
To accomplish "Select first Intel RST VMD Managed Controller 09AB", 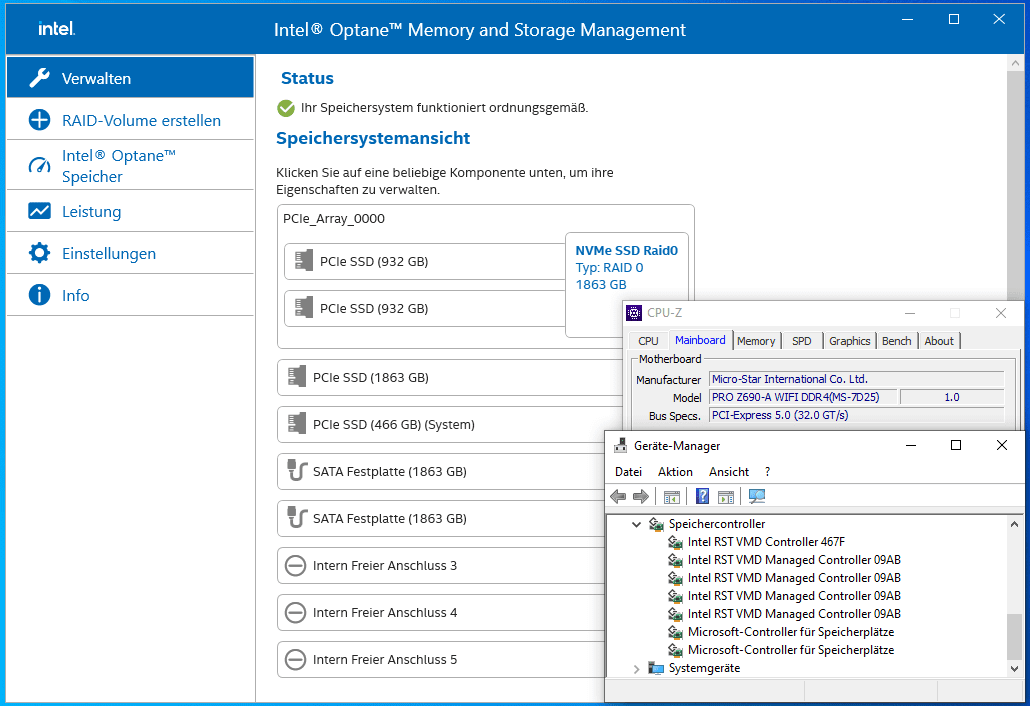I will click(x=794, y=560).
